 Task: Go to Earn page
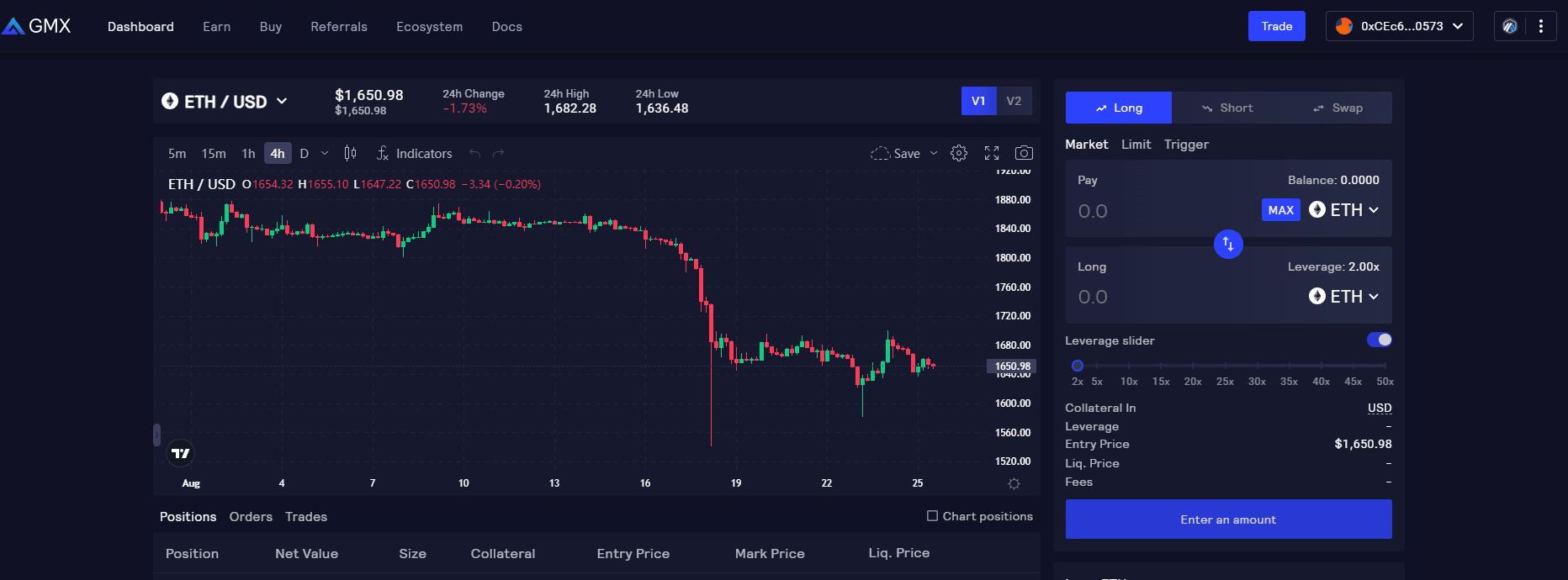[x=216, y=27]
